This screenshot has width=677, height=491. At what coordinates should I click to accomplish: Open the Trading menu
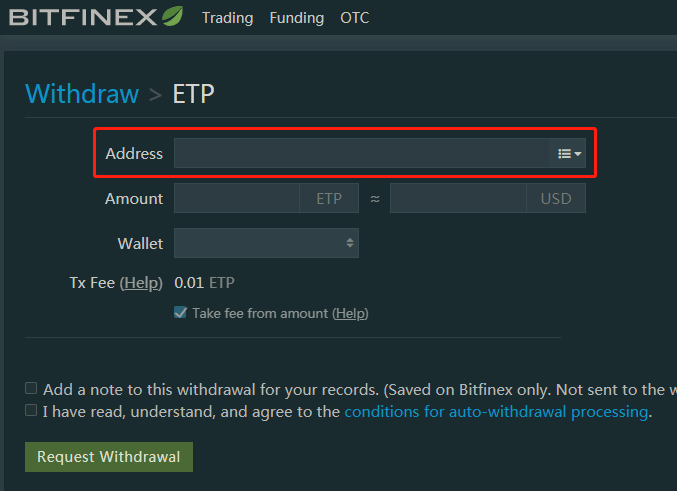[227, 18]
